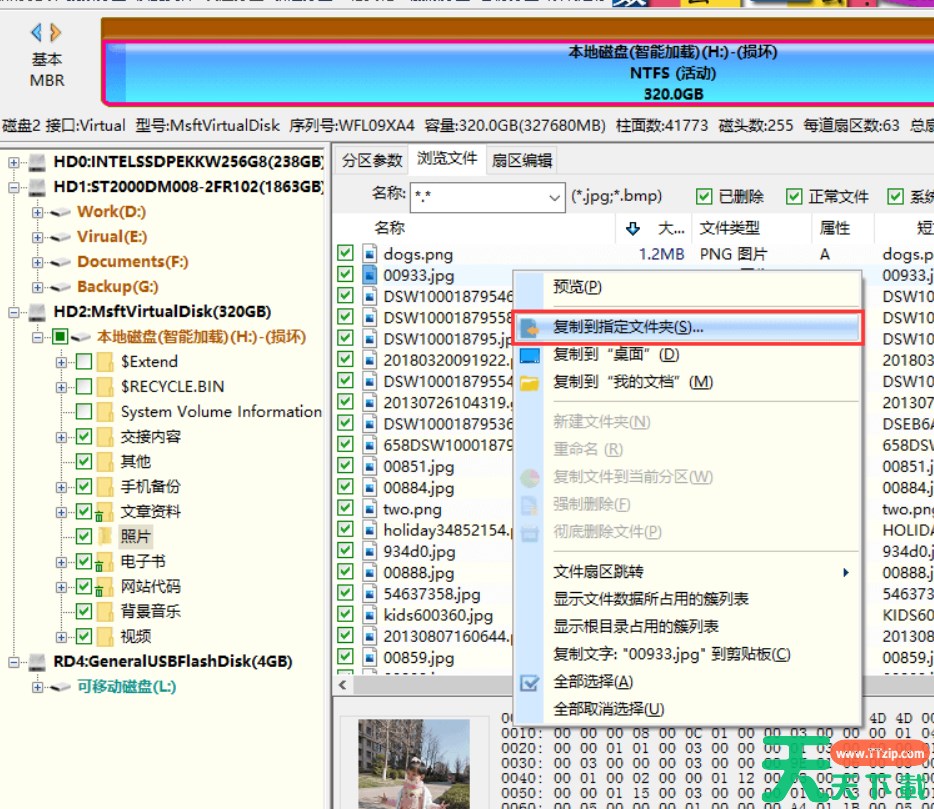Screen dimensions: 934x809
Task: Click the HD0 INTELSSD disk icon
Action: (37, 162)
